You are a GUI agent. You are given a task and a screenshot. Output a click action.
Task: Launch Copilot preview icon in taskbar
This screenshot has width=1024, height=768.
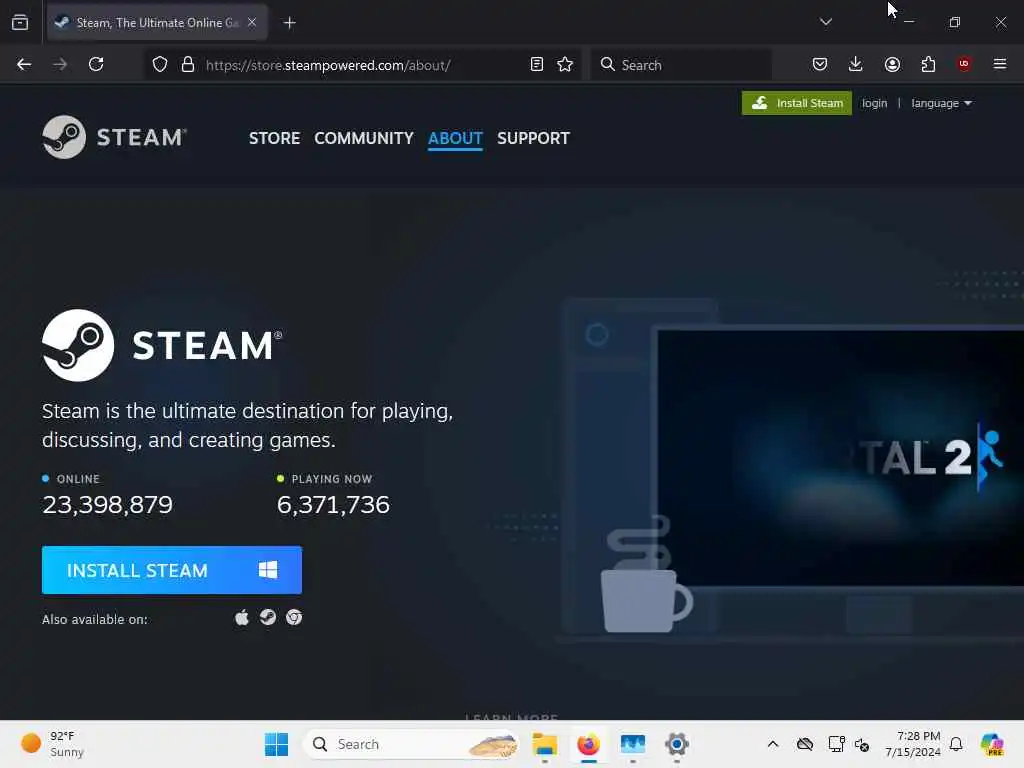[993, 744]
